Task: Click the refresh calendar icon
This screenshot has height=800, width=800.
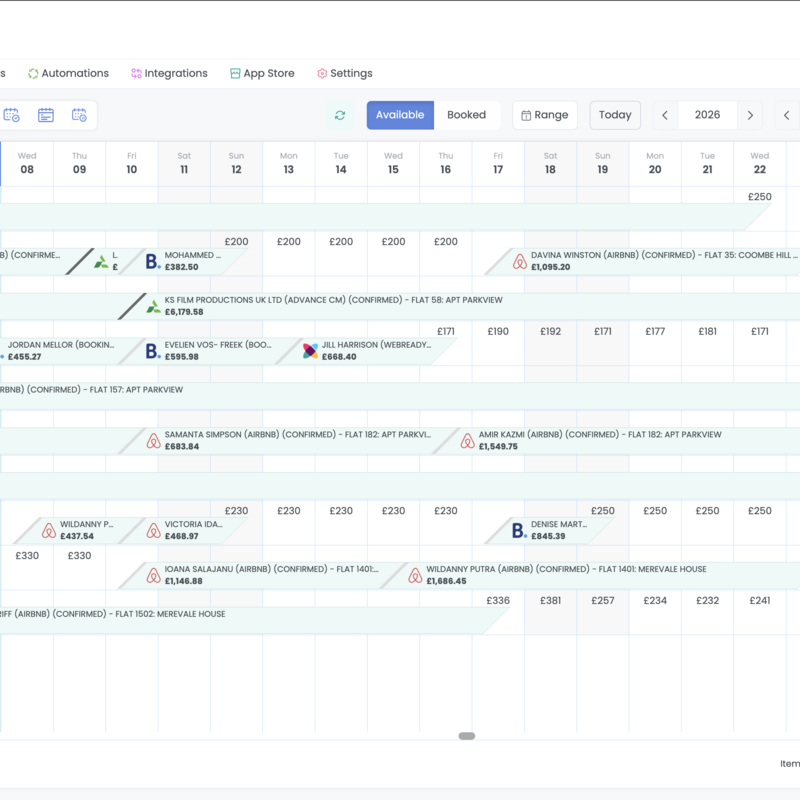Action: [340, 115]
